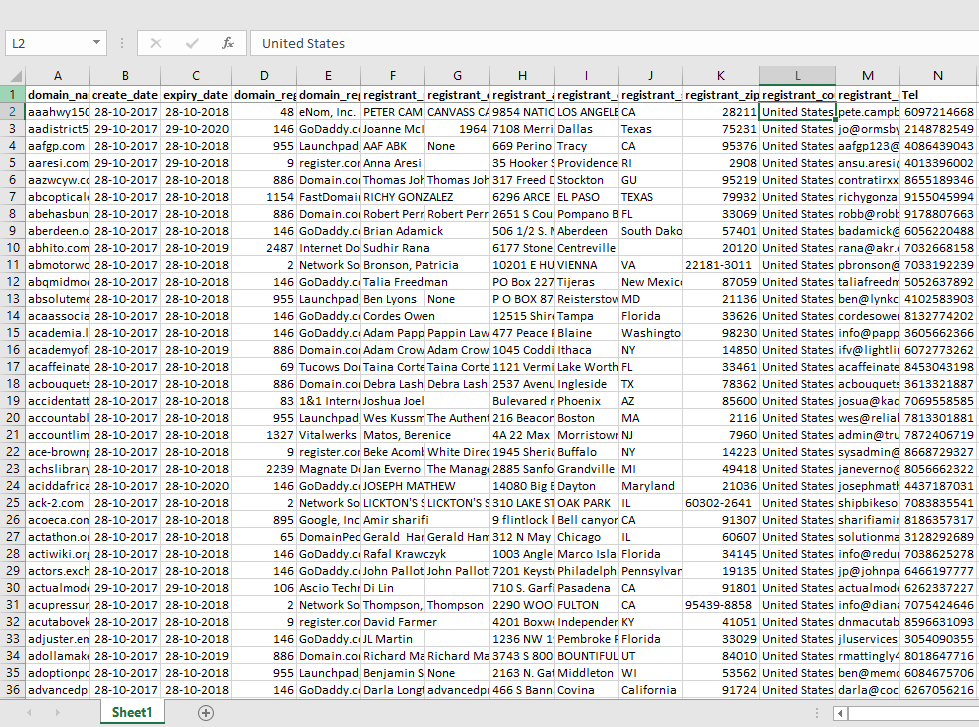The image size is (979, 727).
Task: Open the Name Box dropdown arrow
Action: click(x=96, y=43)
